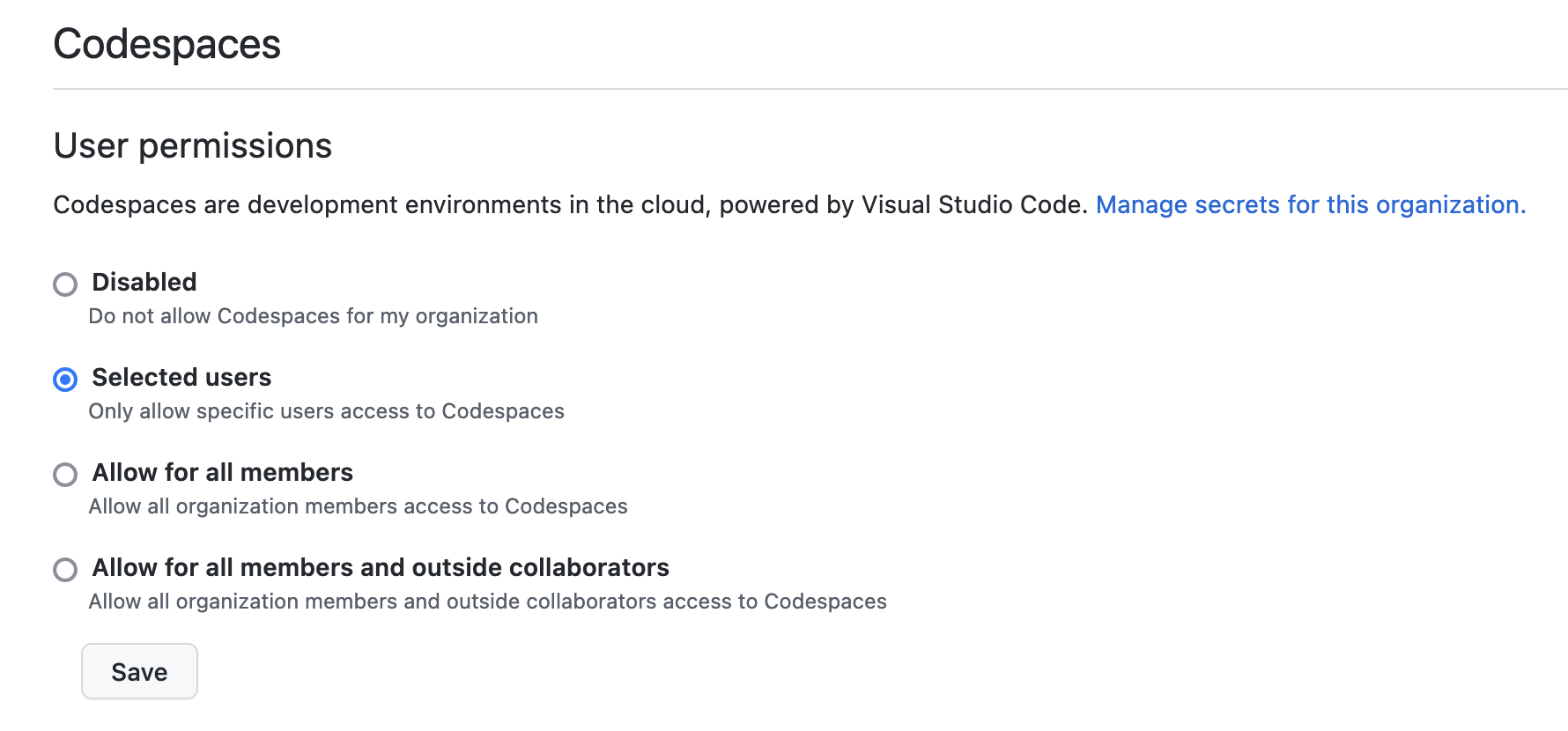
Task: Click "Allow all organization members access" description
Action: pyautogui.click(x=358, y=506)
